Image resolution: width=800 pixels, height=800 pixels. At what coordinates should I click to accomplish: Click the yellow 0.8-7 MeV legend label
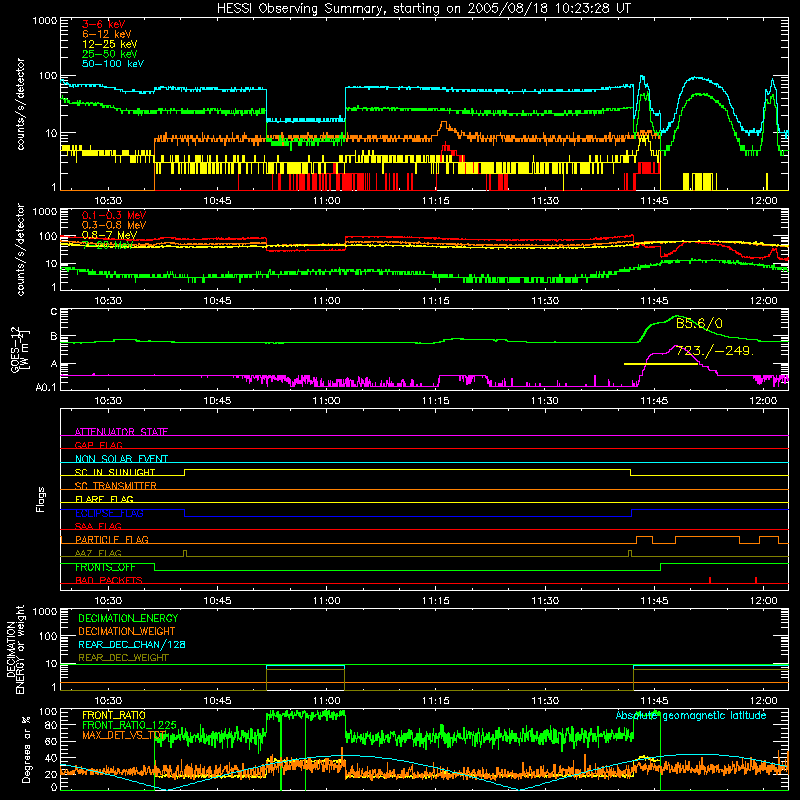point(109,235)
